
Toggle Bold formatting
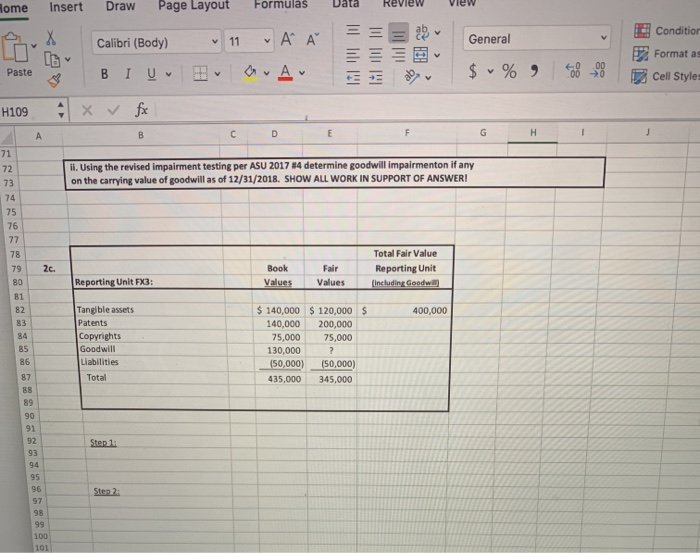pyautogui.click(x=104, y=74)
